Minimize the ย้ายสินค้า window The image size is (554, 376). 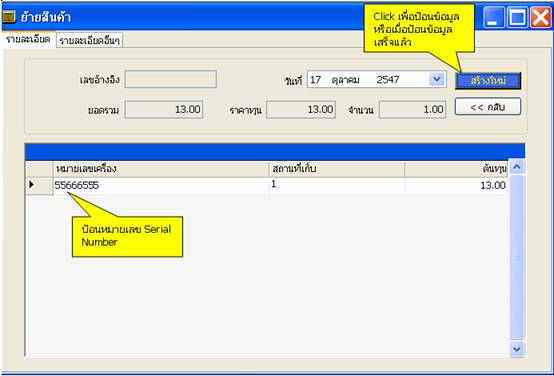click(494, 17)
